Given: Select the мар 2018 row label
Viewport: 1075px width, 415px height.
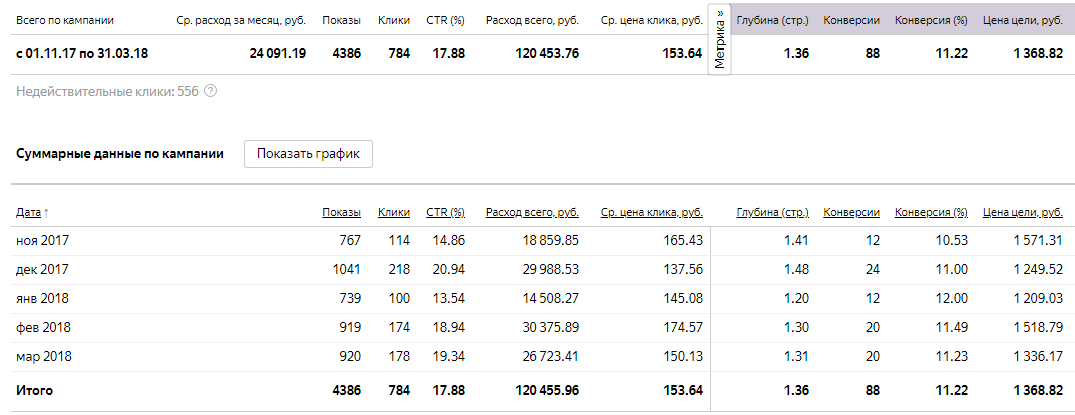Looking at the screenshot, I should (44, 356).
